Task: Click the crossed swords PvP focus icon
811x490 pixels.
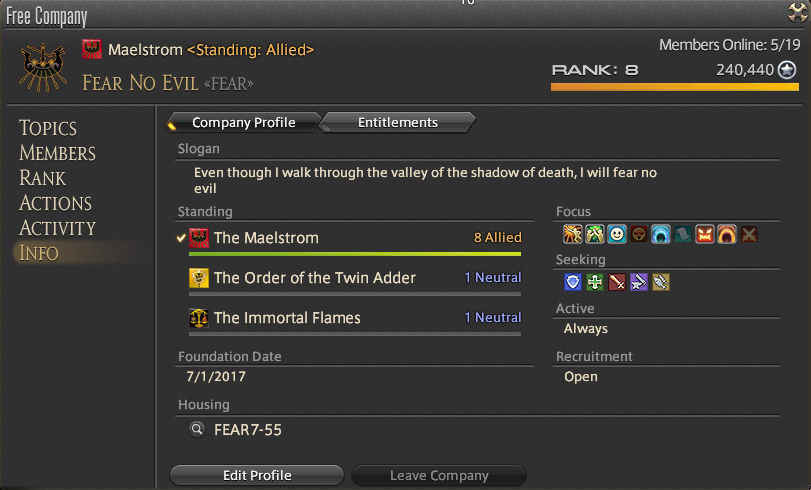Action: coord(748,234)
